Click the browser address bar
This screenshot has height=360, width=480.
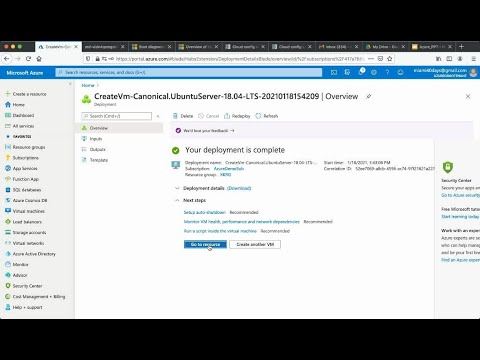[x=239, y=59]
